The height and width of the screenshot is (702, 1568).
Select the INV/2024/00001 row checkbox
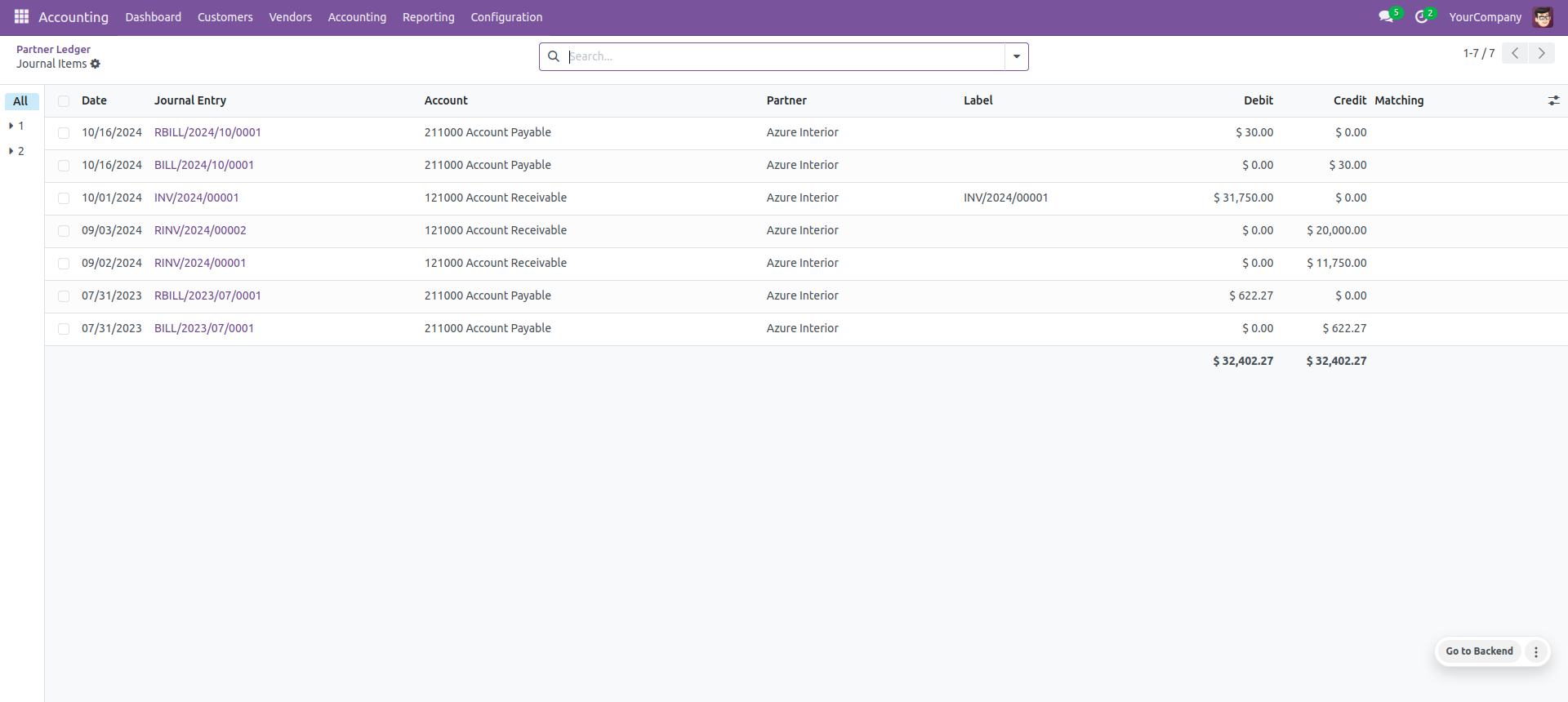pyautogui.click(x=64, y=198)
